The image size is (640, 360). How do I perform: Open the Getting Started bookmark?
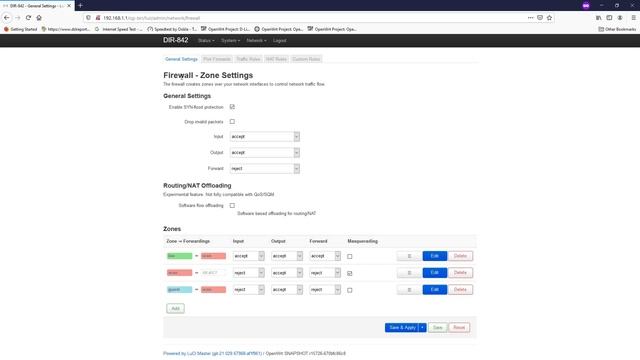20,29
